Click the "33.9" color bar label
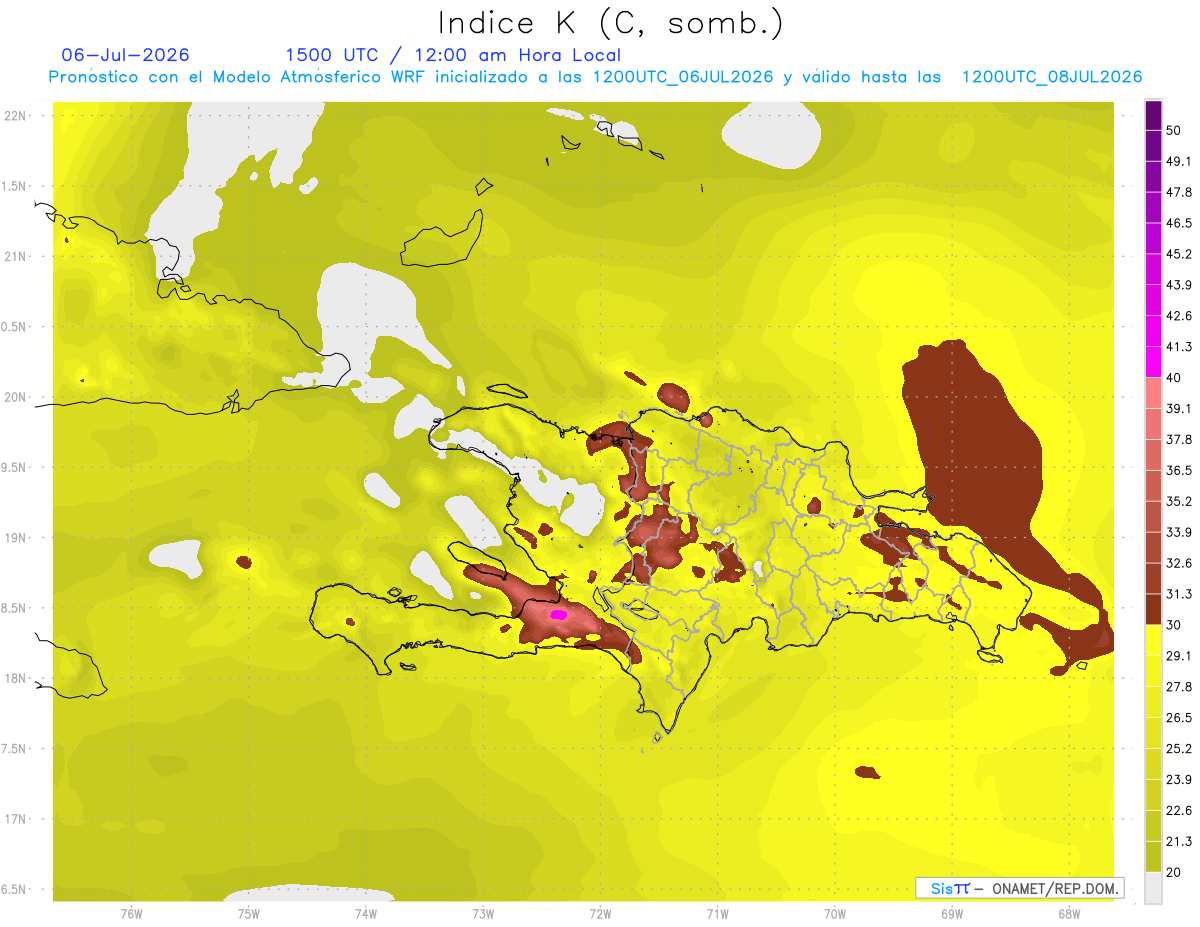This screenshot has width=1200, height=927. [x=1179, y=532]
